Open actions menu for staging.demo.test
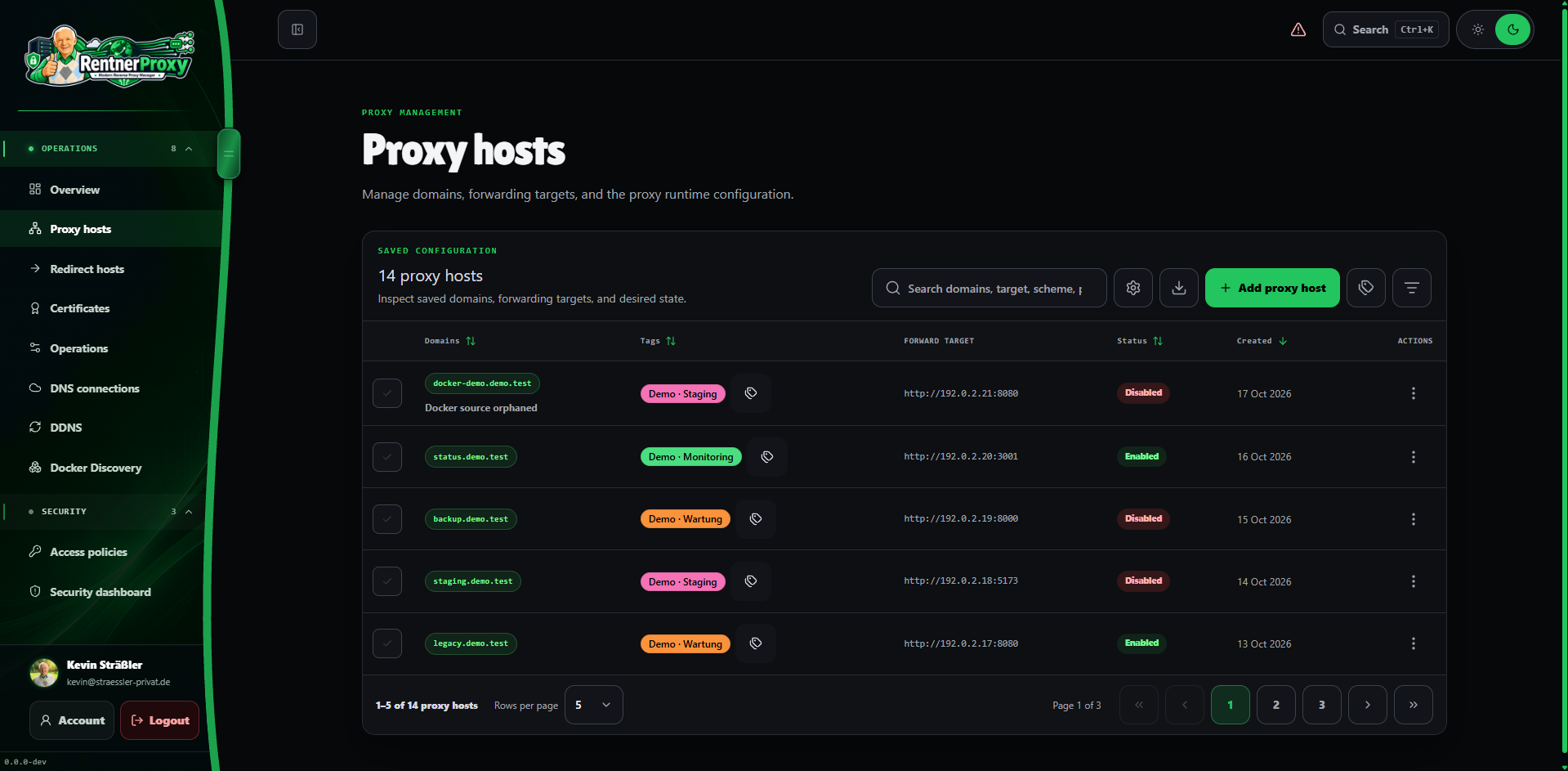 (1414, 581)
